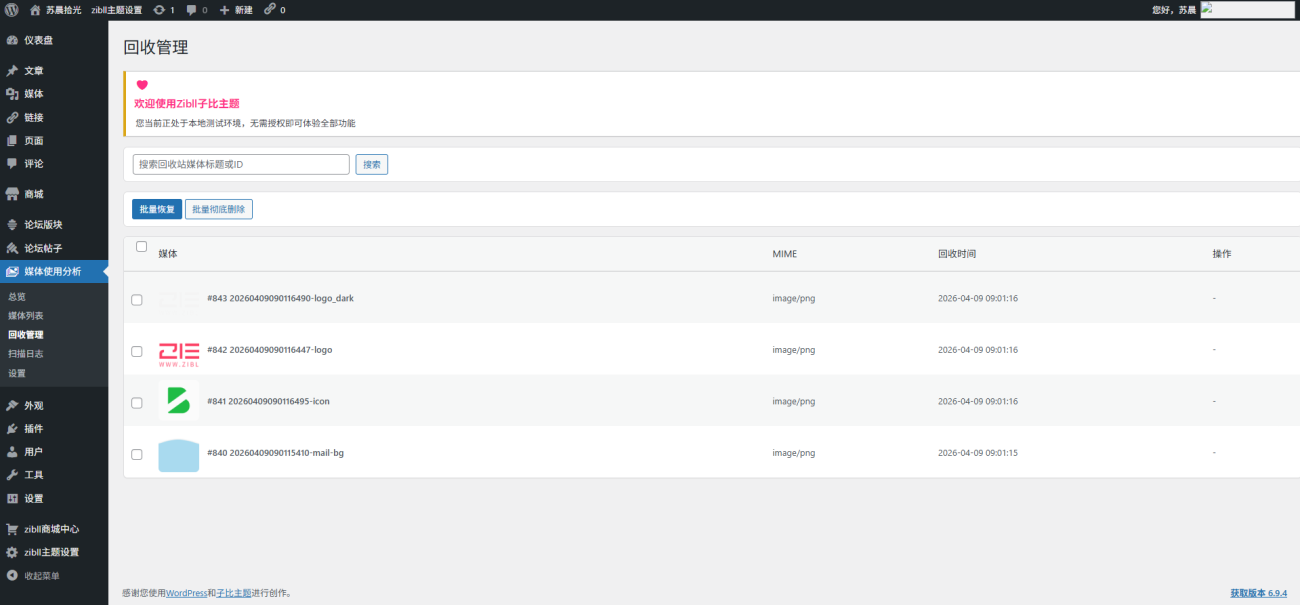1300x605 pixels.
Task: Click the #842 logo thumbnail image
Action: point(179,351)
